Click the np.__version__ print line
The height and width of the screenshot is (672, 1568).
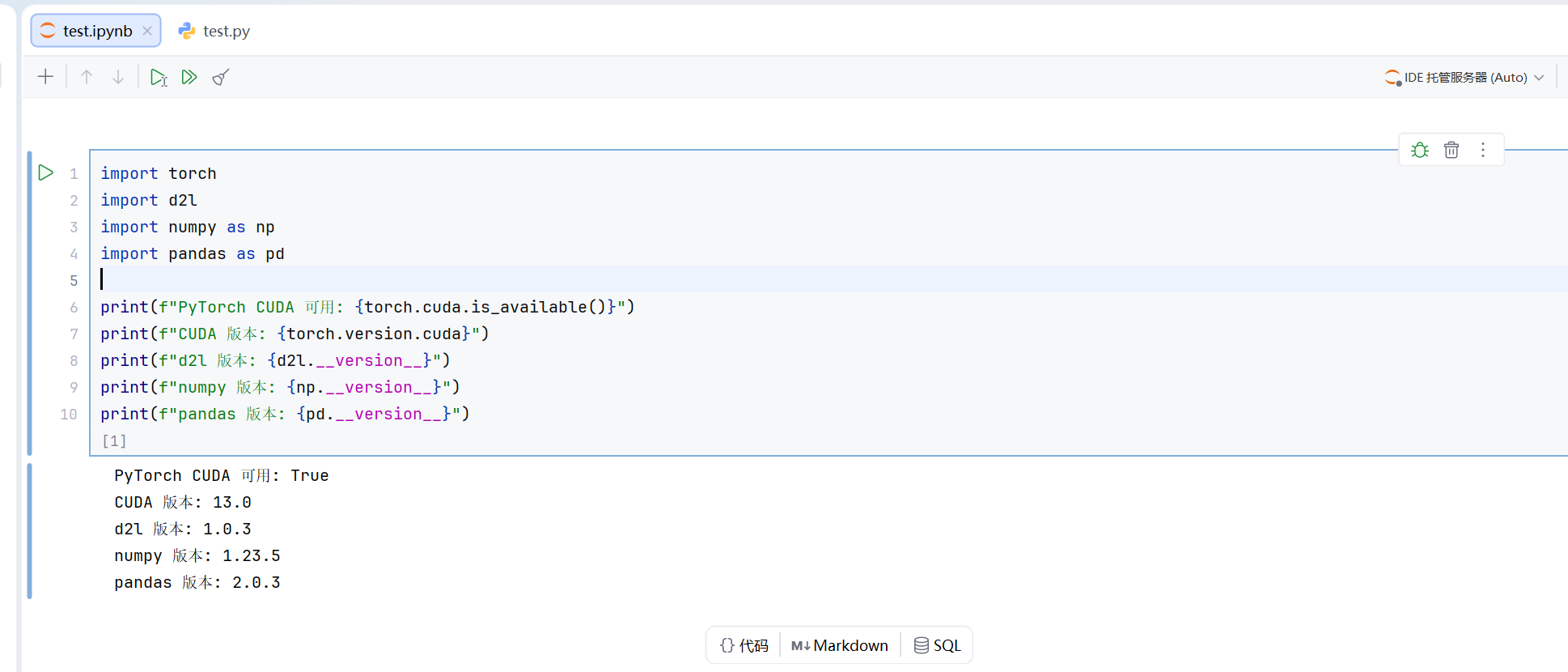coord(280,387)
